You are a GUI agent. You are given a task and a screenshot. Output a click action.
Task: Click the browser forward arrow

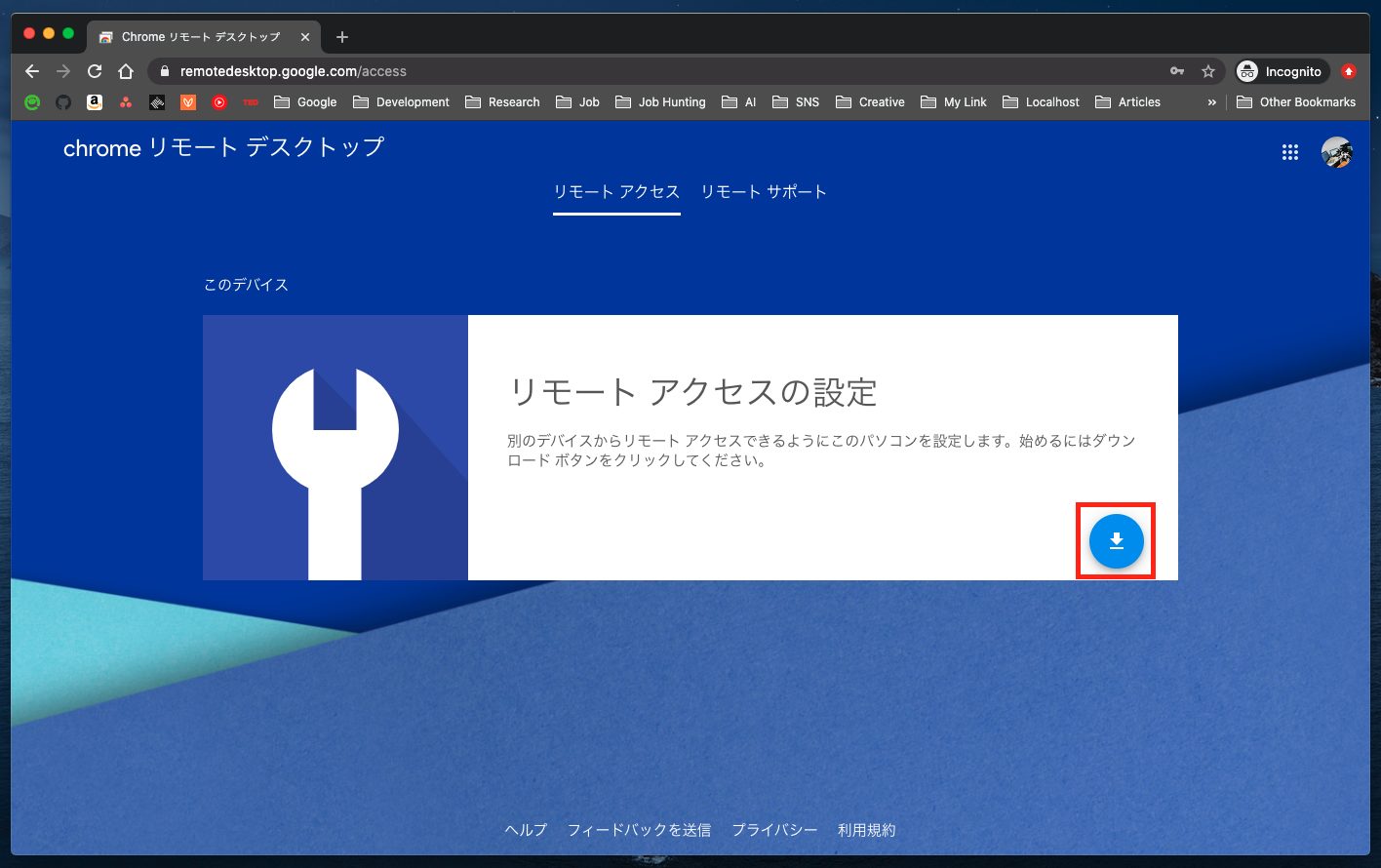(x=63, y=71)
